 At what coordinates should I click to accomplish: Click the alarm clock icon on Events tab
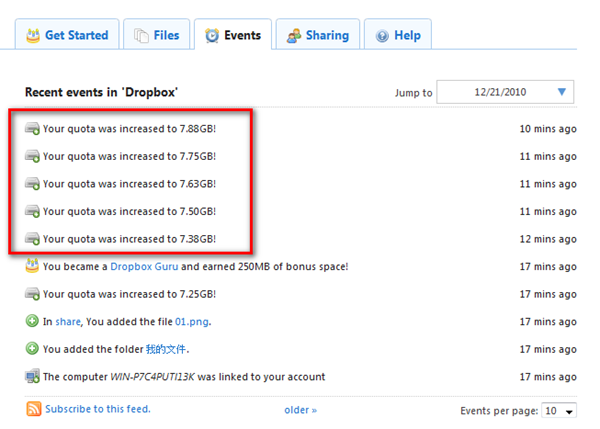pos(212,36)
